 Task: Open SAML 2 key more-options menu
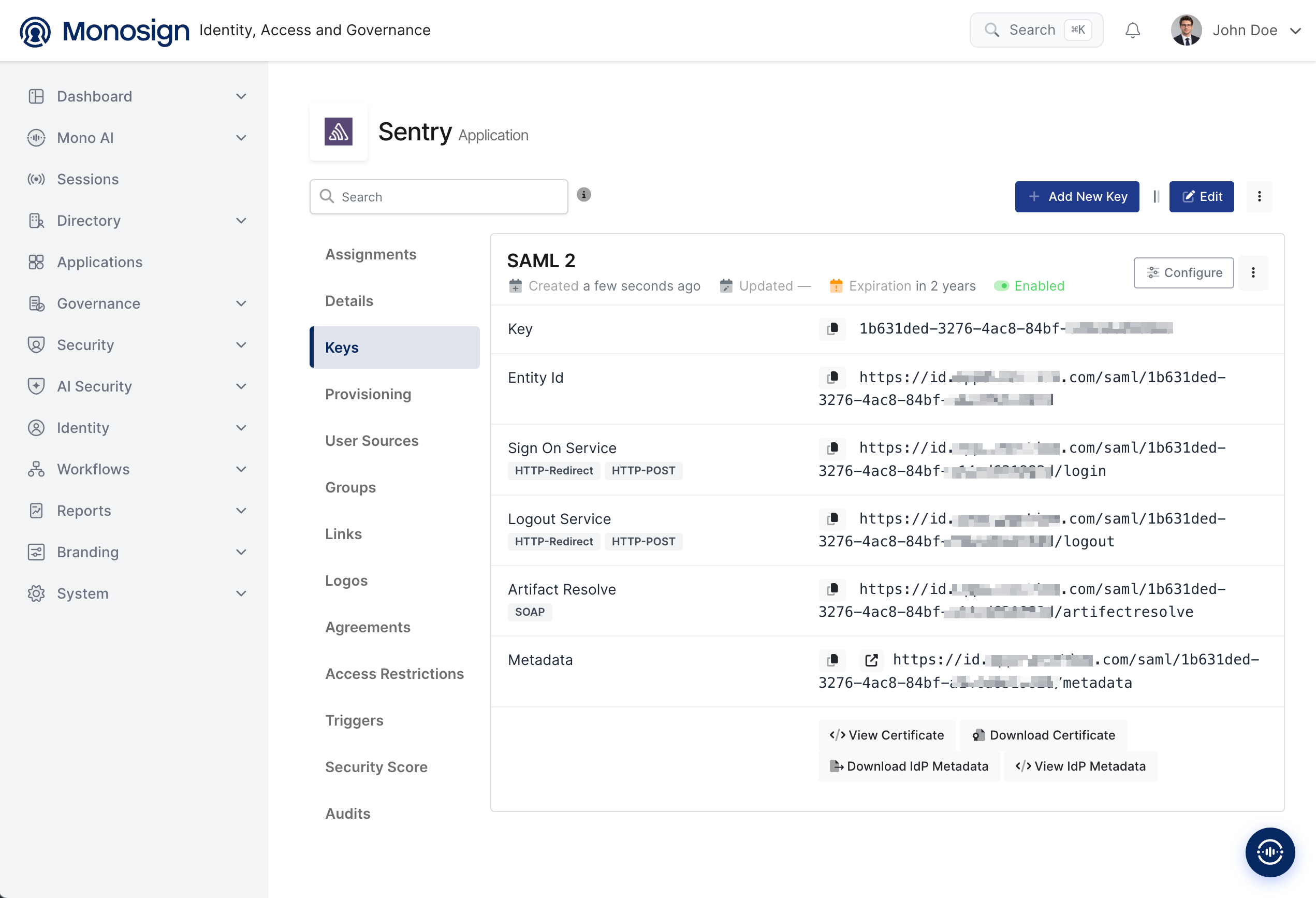coord(1253,272)
